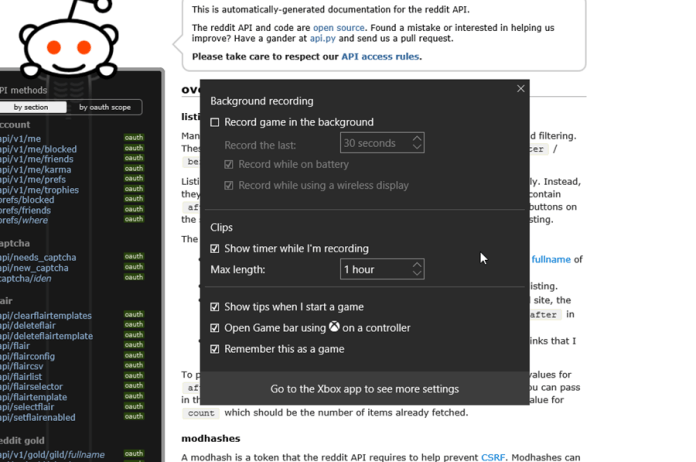Viewport: 696px width, 462px height.
Task: Open api/v1/me/karma sidebar entry
Action: pos(36,170)
